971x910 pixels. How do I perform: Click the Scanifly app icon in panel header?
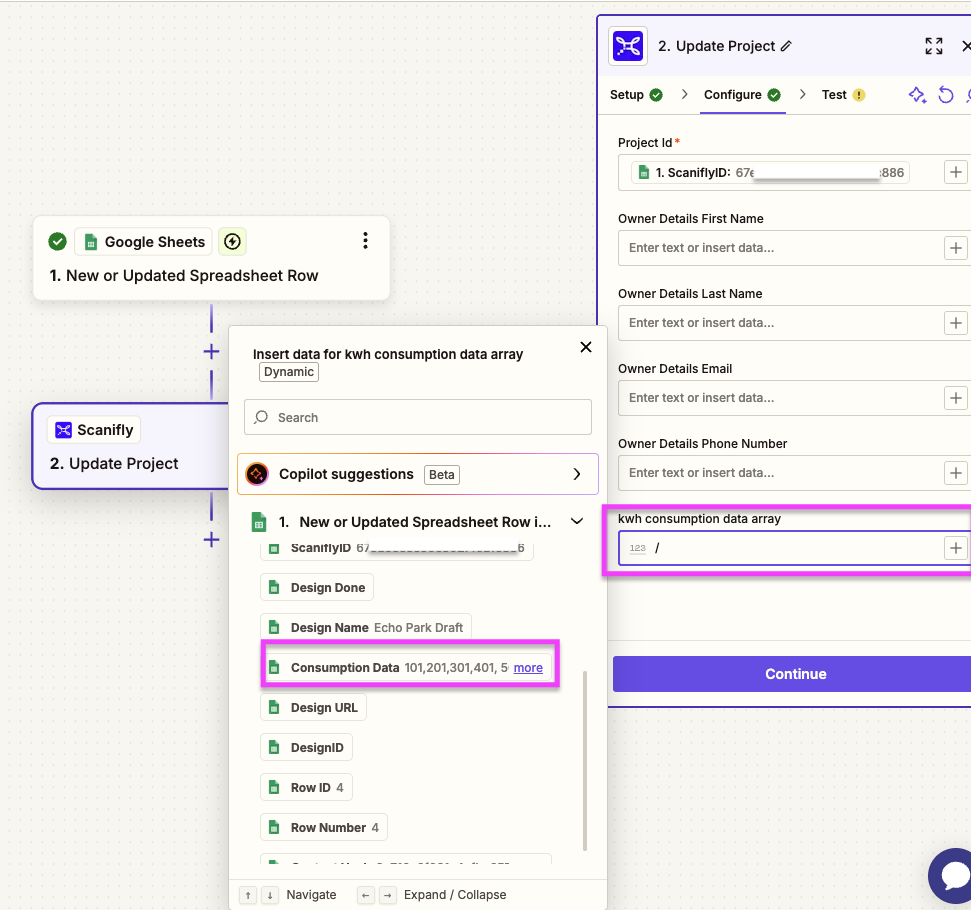628,46
